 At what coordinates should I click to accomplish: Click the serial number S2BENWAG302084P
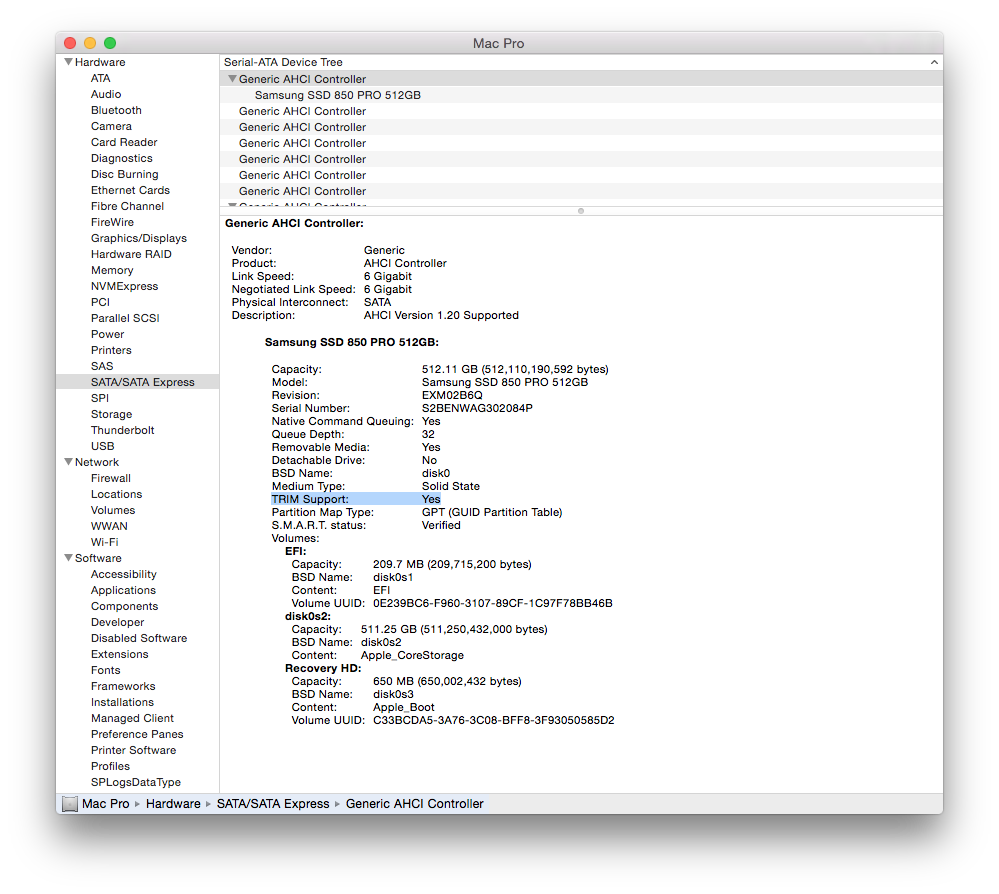tap(477, 408)
